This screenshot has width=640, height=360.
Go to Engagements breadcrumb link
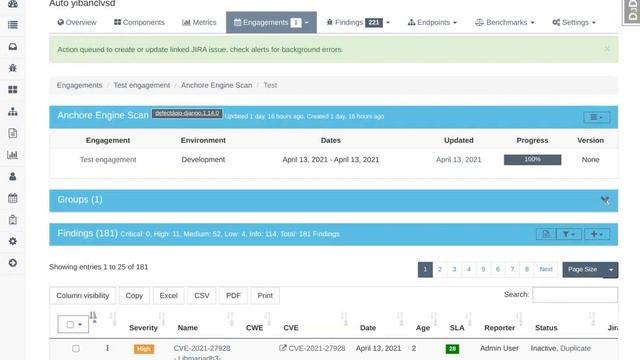coord(80,85)
